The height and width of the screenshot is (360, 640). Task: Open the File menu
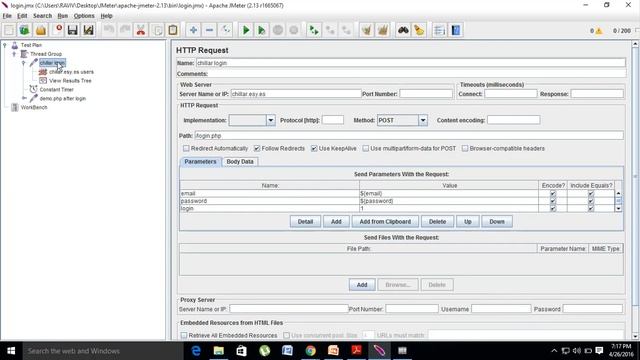point(7,16)
